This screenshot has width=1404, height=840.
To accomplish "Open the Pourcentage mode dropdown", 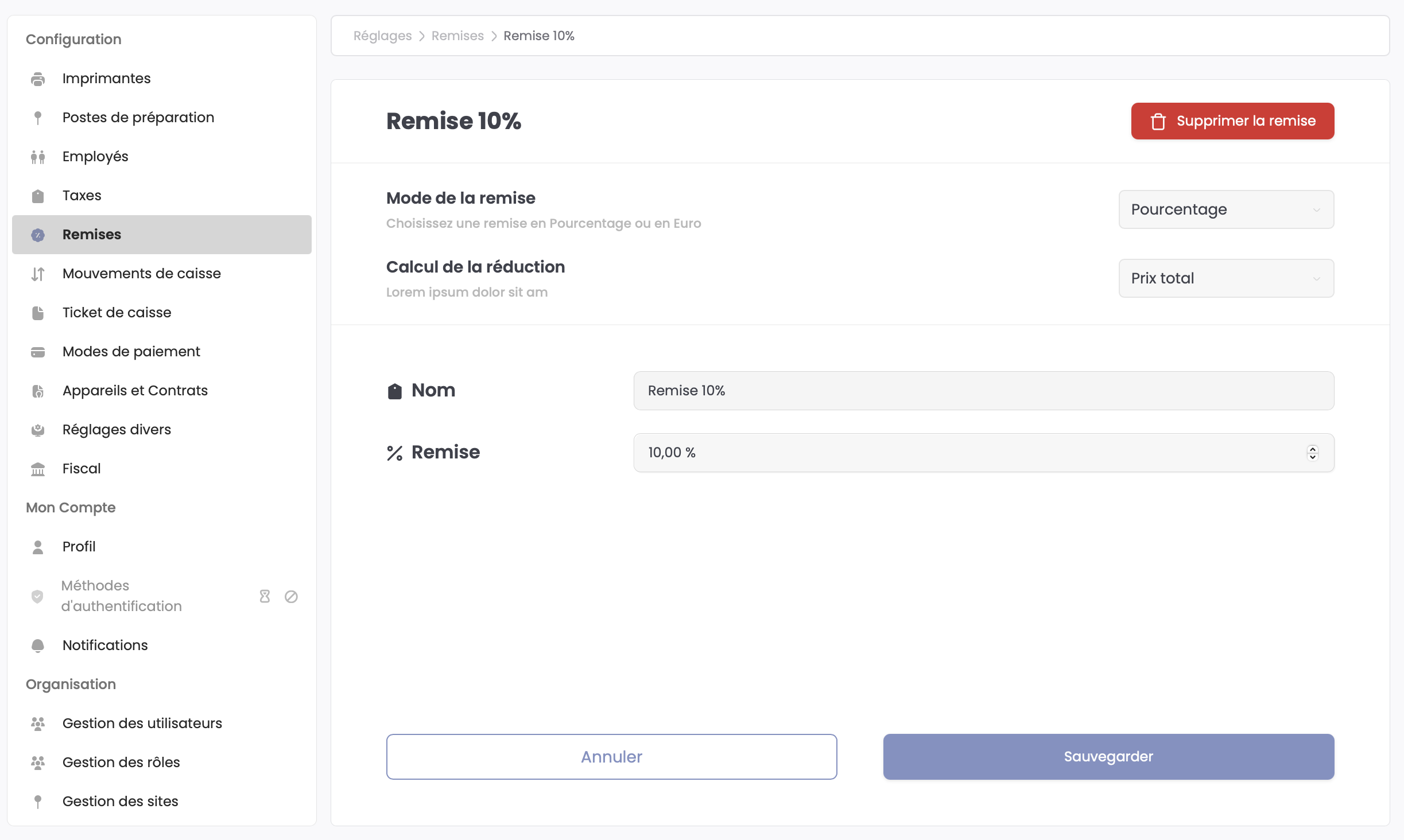I will coord(1226,209).
